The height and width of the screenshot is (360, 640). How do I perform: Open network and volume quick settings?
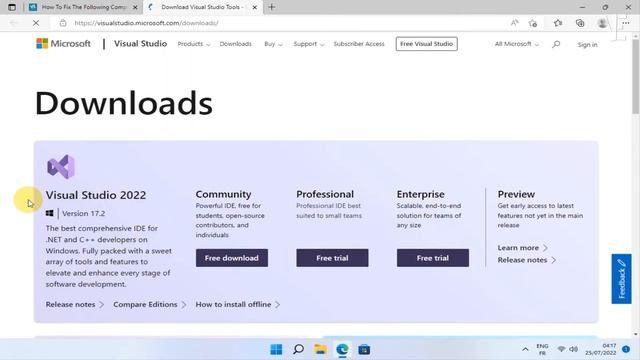[567, 349]
